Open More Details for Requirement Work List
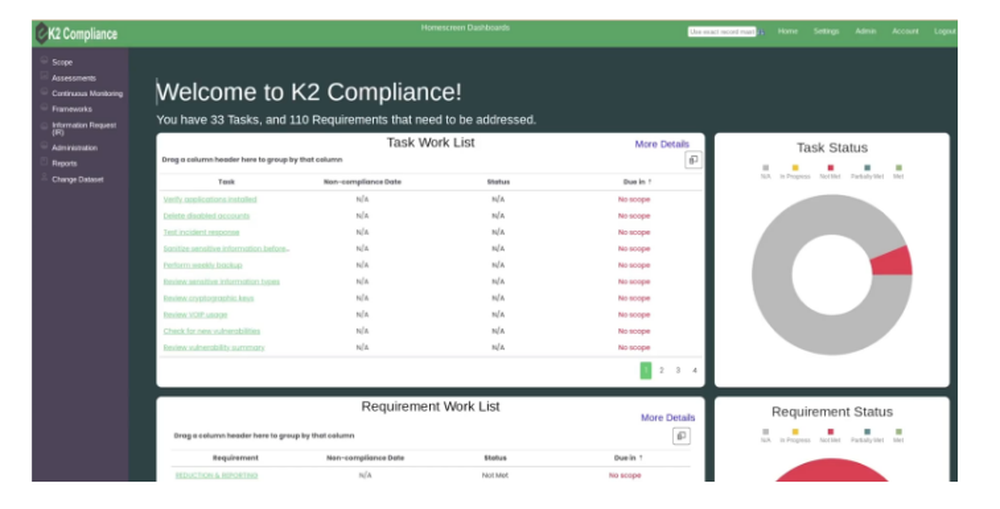 coord(668,418)
